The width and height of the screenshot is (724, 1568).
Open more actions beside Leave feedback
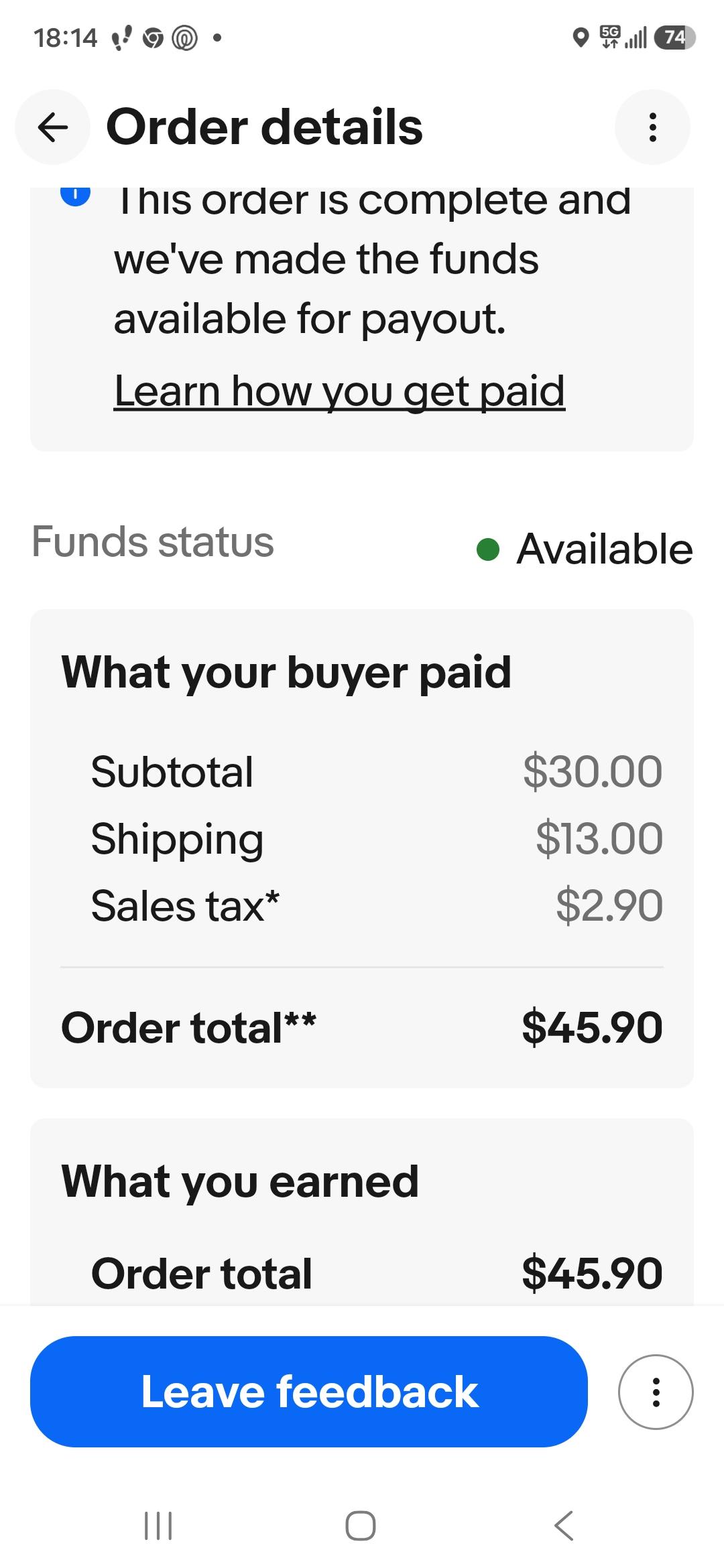[656, 1392]
